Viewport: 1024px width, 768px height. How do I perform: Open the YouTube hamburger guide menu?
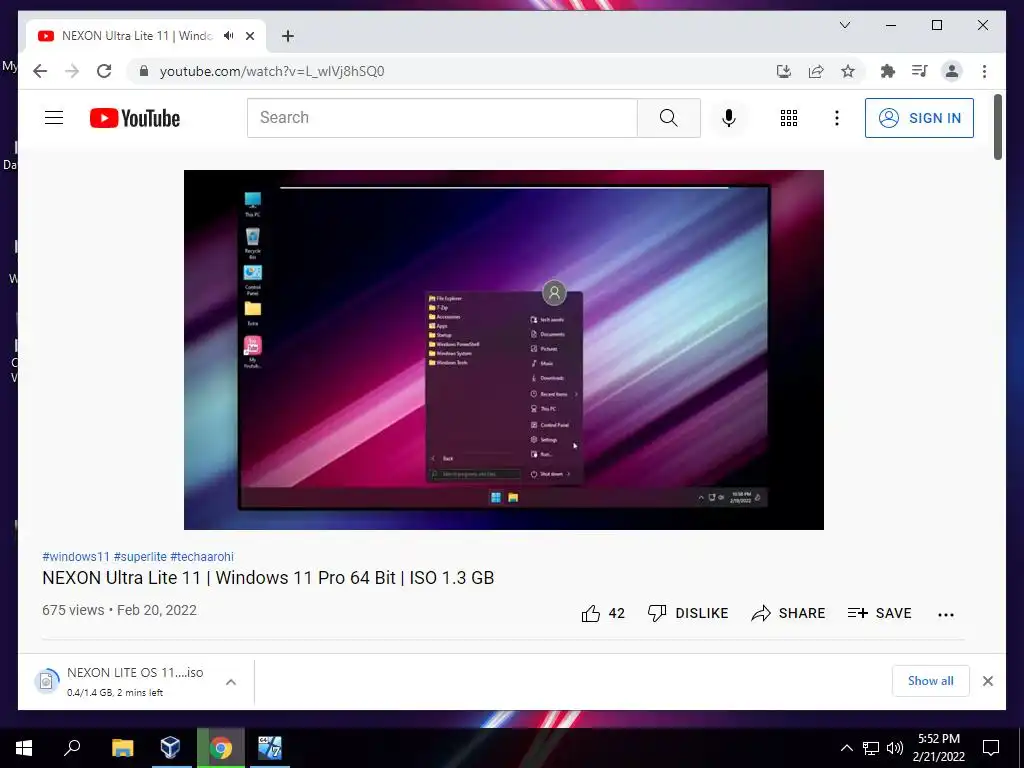coord(54,118)
